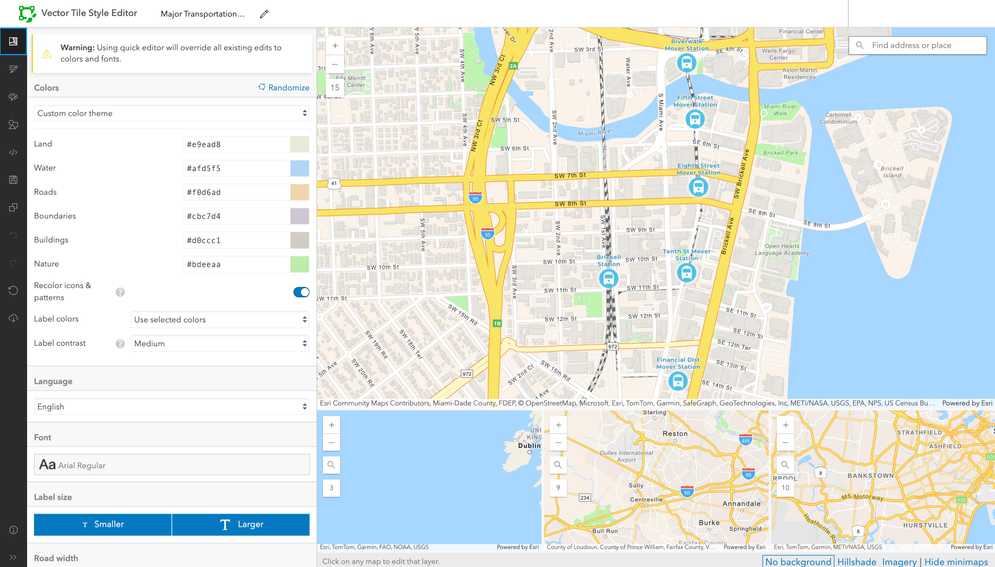Expand the Language dropdown showing English
Viewport: 995px width, 567px height.
(171, 407)
